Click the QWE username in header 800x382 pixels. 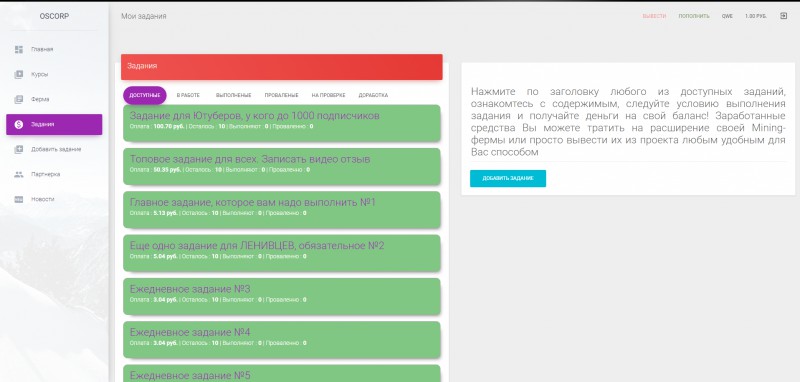727,16
